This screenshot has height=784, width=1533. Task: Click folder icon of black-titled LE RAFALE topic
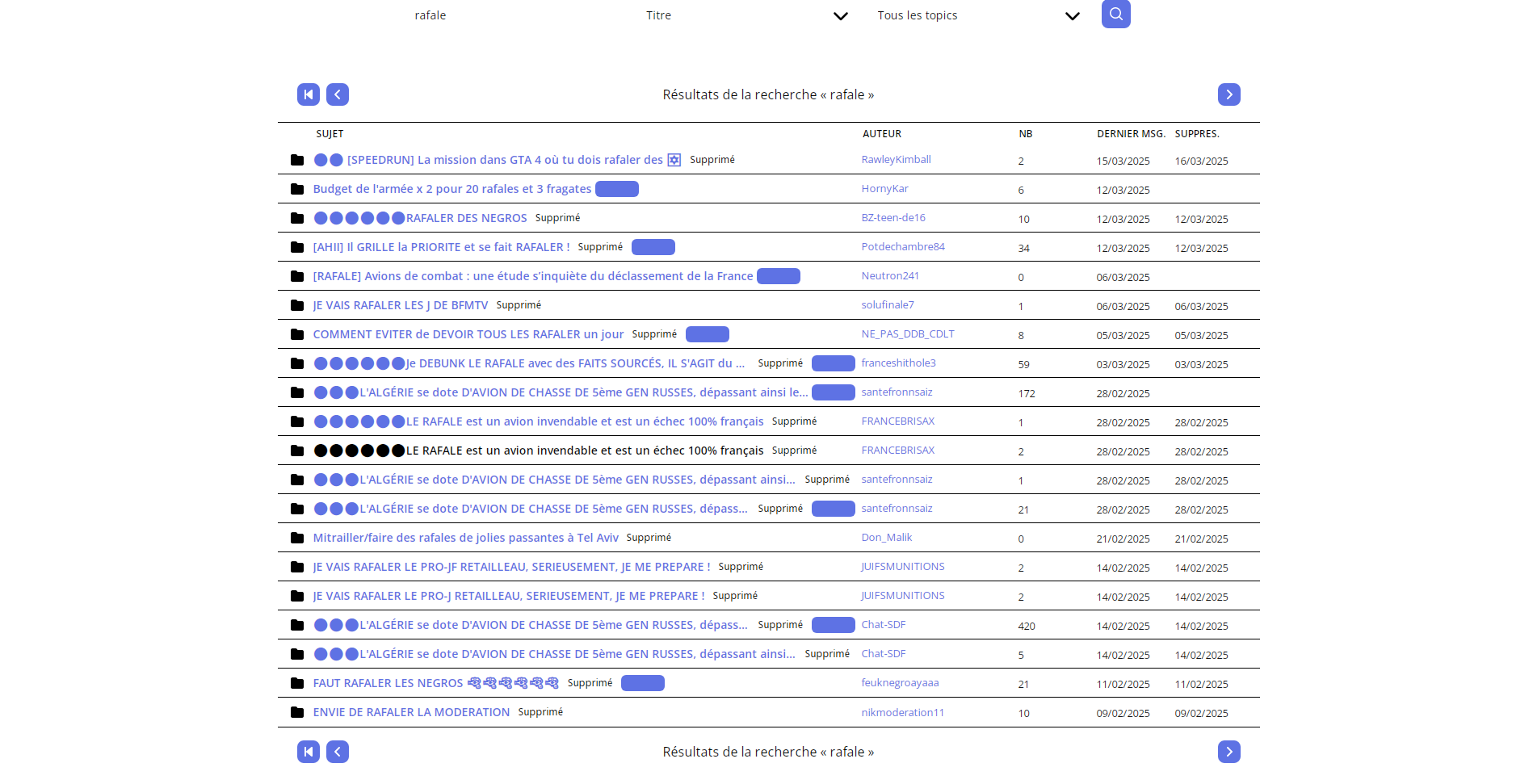coord(297,451)
